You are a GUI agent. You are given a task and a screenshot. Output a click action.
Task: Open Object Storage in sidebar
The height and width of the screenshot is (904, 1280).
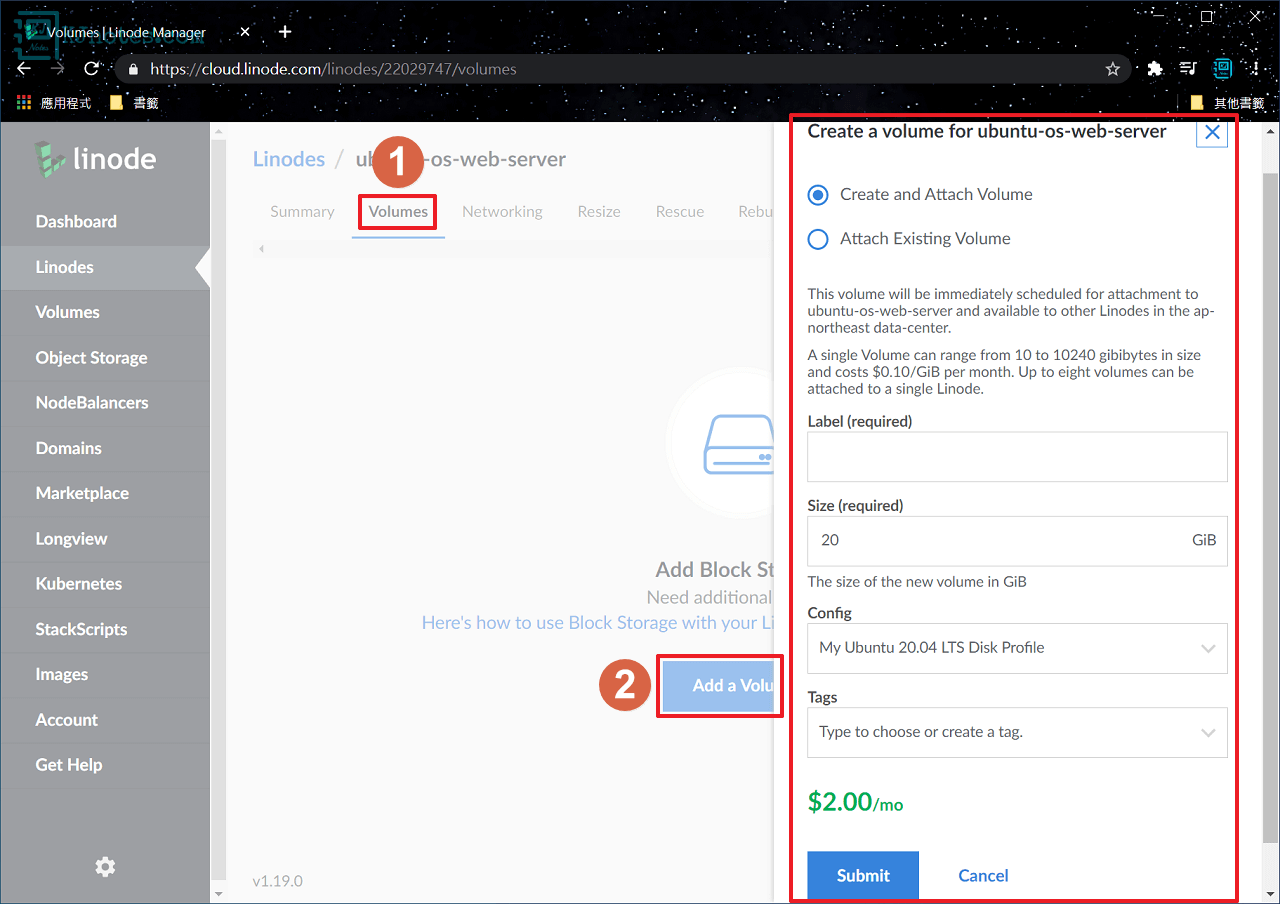[x=91, y=357]
